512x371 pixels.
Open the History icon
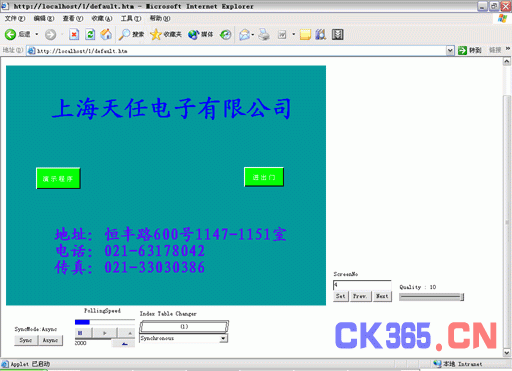click(x=226, y=34)
